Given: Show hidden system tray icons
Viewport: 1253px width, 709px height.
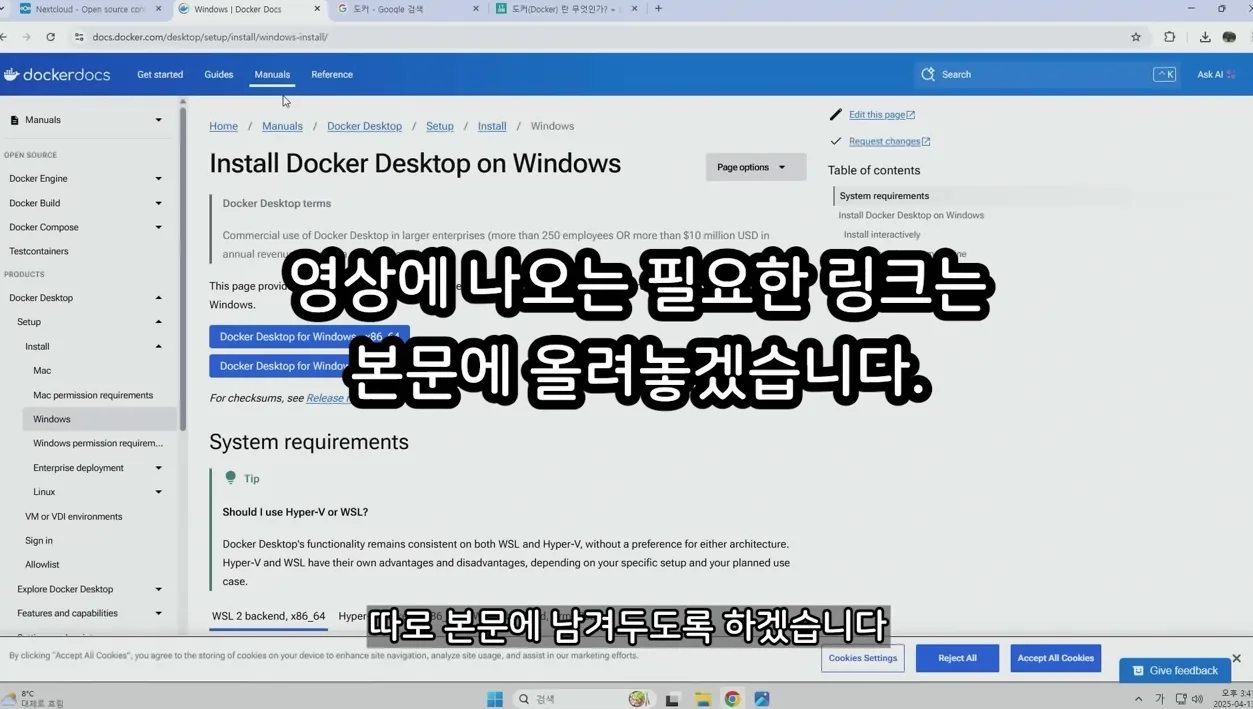Looking at the screenshot, I should 1138,699.
